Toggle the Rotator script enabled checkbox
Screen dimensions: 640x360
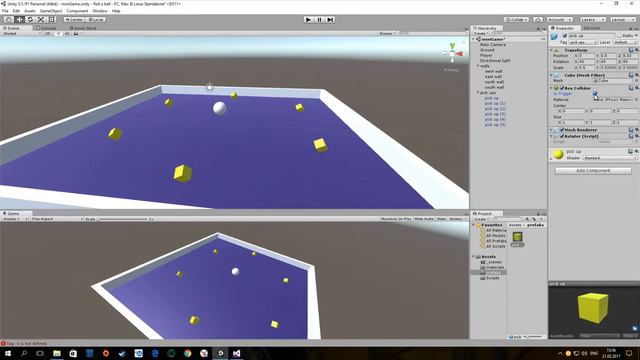click(x=562, y=136)
